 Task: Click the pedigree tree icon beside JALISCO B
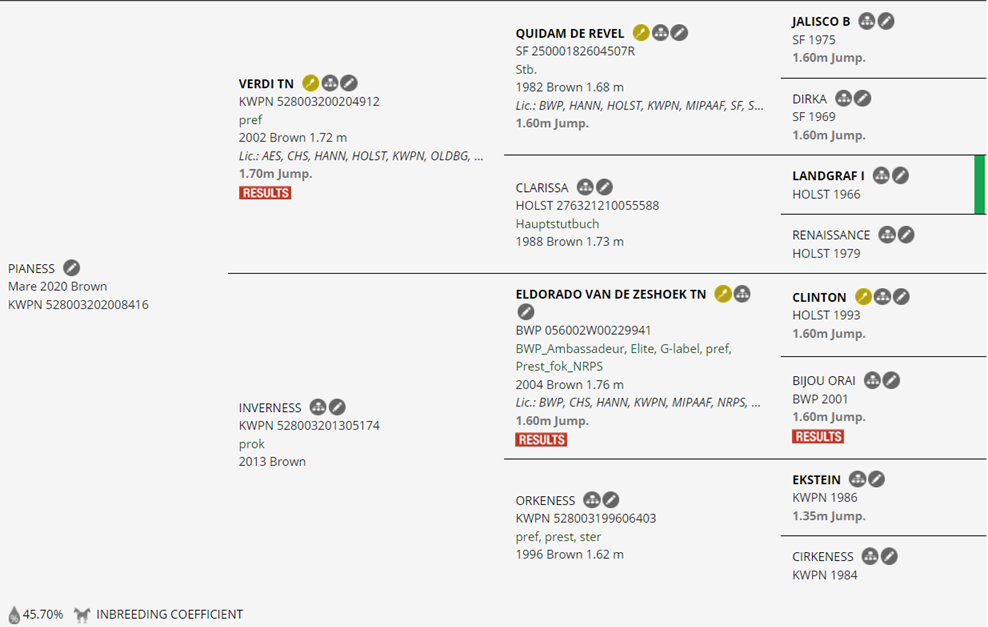point(867,21)
